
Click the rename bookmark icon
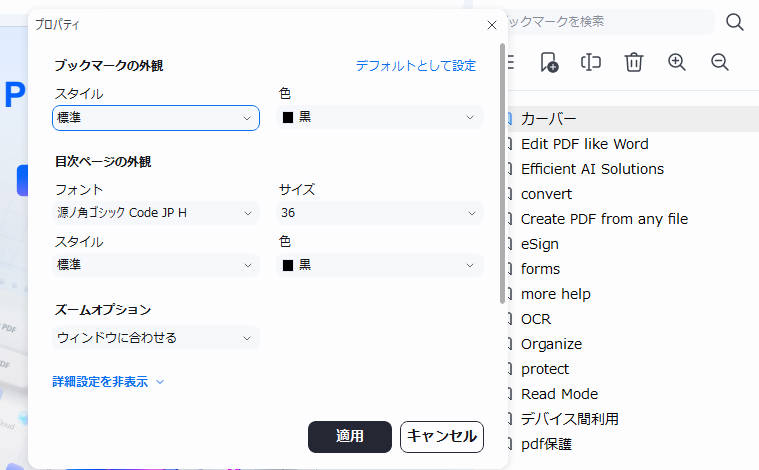591,62
